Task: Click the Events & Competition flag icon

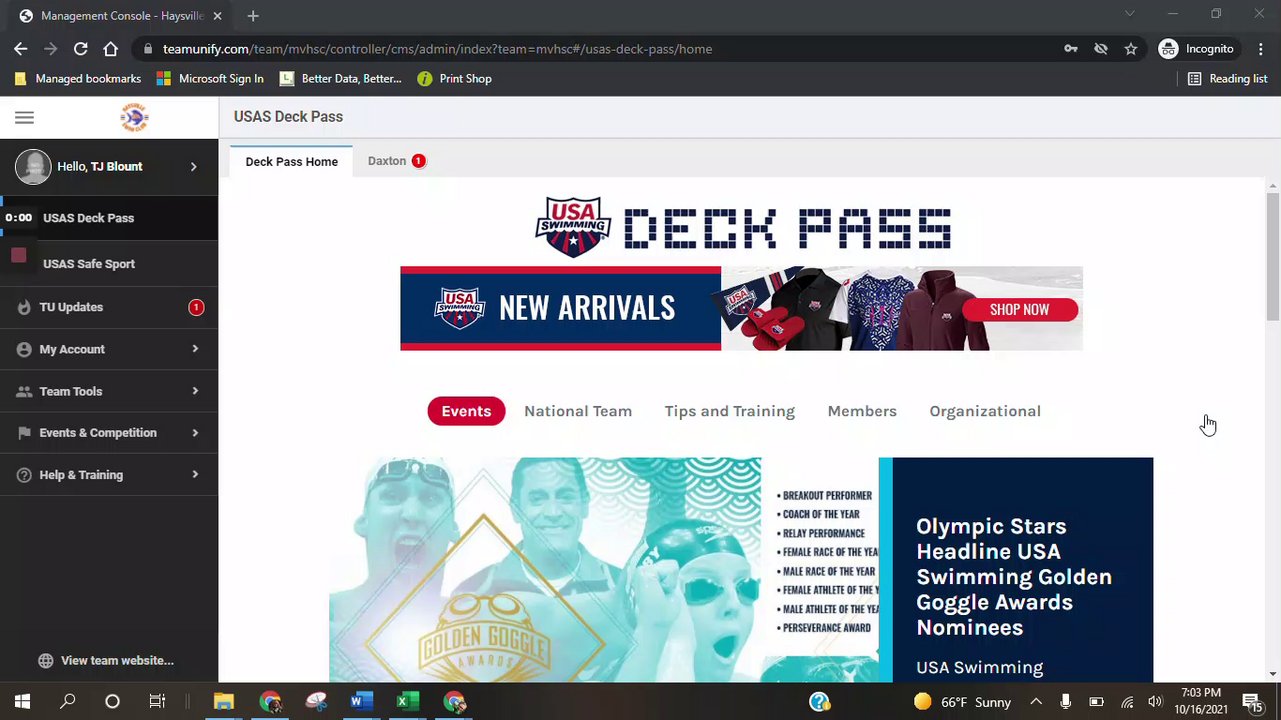Action: (x=24, y=433)
